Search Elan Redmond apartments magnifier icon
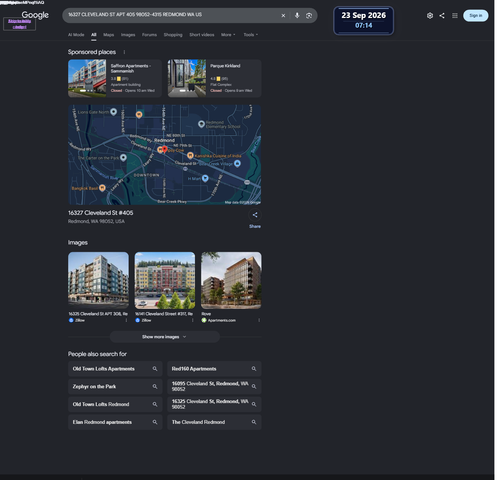Screen dimensions: 500x480 coord(155,422)
